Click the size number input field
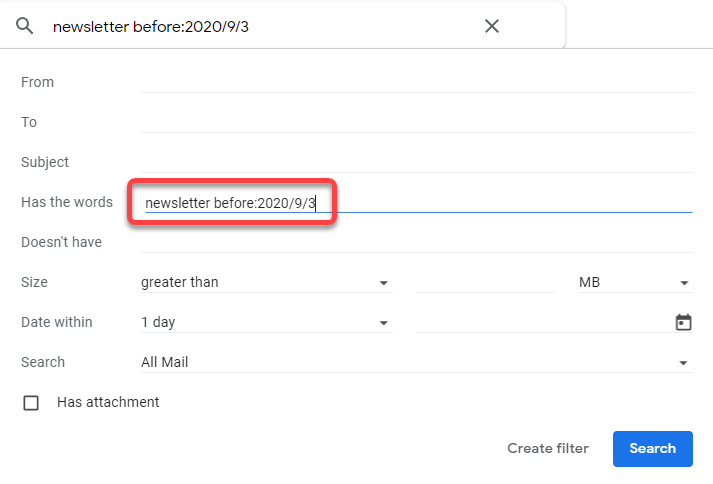Screen dimensions: 713x484 [x=484, y=283]
